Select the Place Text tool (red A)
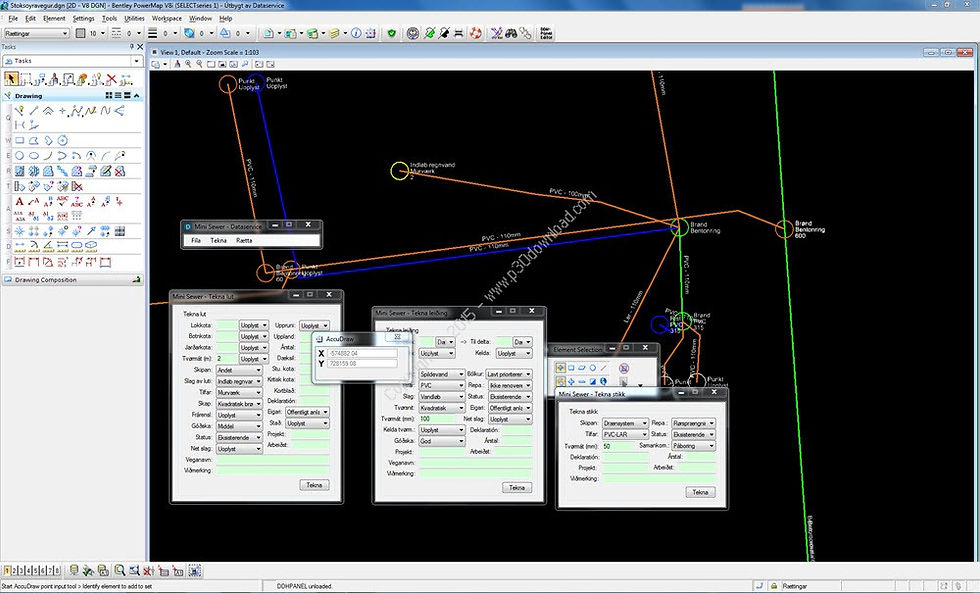980x593 pixels. click(19, 201)
